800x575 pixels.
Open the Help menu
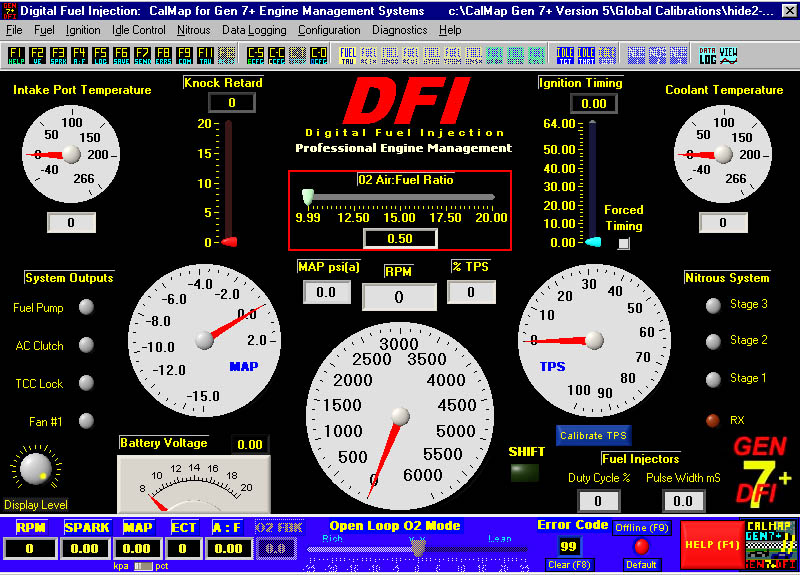pyautogui.click(x=450, y=30)
